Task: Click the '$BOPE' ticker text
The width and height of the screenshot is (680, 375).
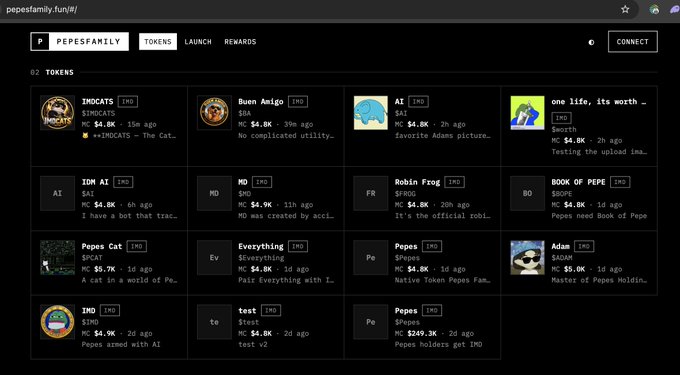Action: [562, 194]
